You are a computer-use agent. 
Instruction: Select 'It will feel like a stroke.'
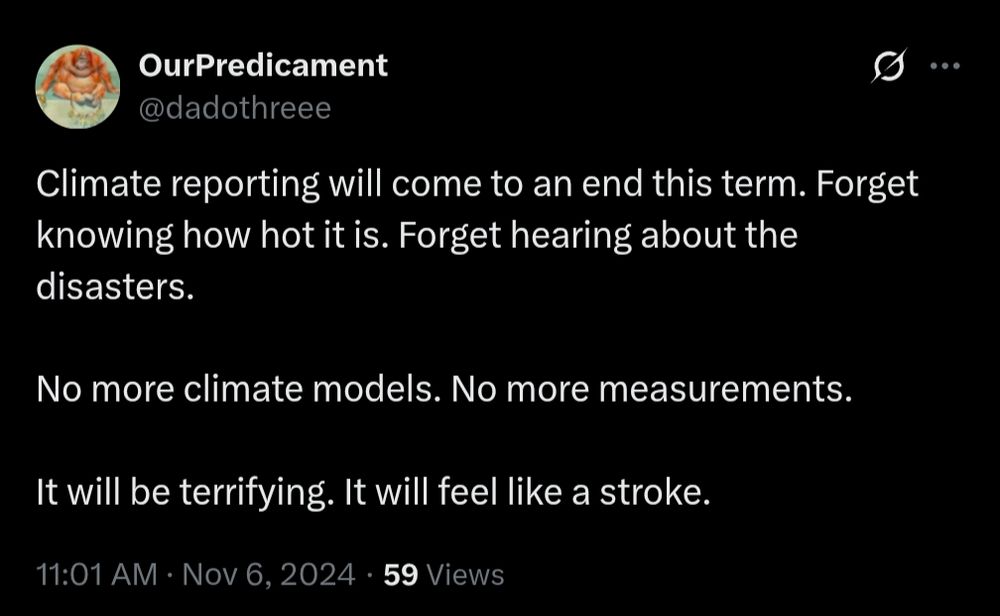(x=527, y=492)
